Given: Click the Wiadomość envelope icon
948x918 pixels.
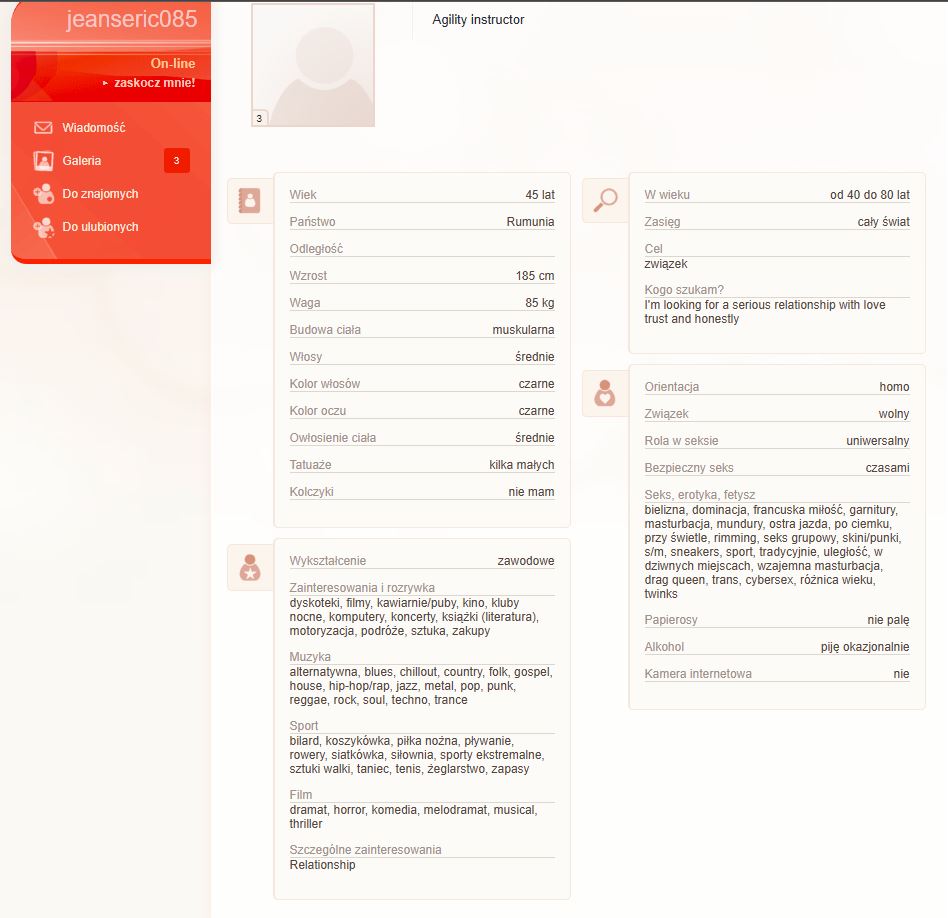Looking at the screenshot, I should (43, 128).
